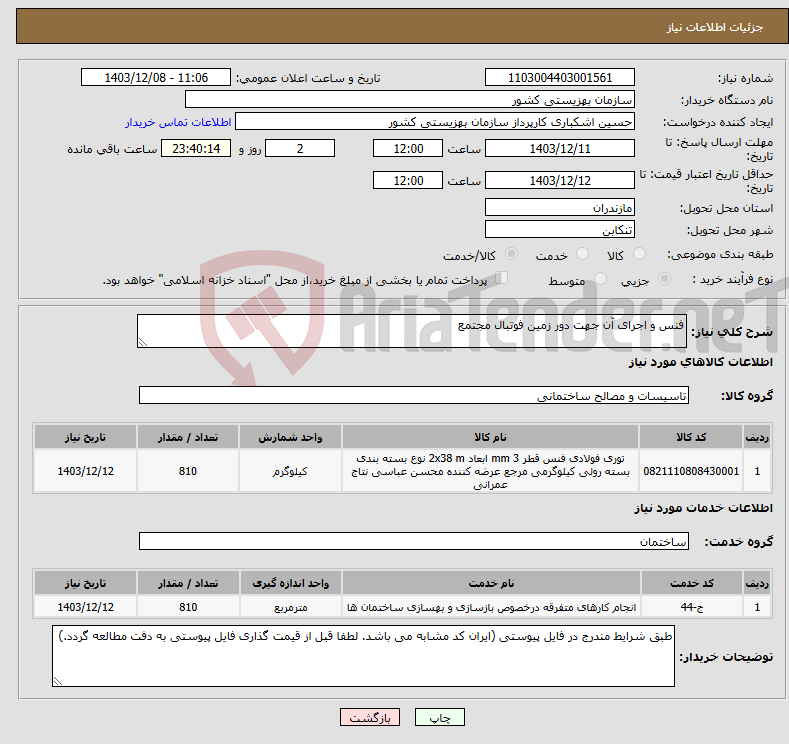The image size is (789, 744).
Task: Click the remaining days field showing 2
Action: click(x=300, y=148)
